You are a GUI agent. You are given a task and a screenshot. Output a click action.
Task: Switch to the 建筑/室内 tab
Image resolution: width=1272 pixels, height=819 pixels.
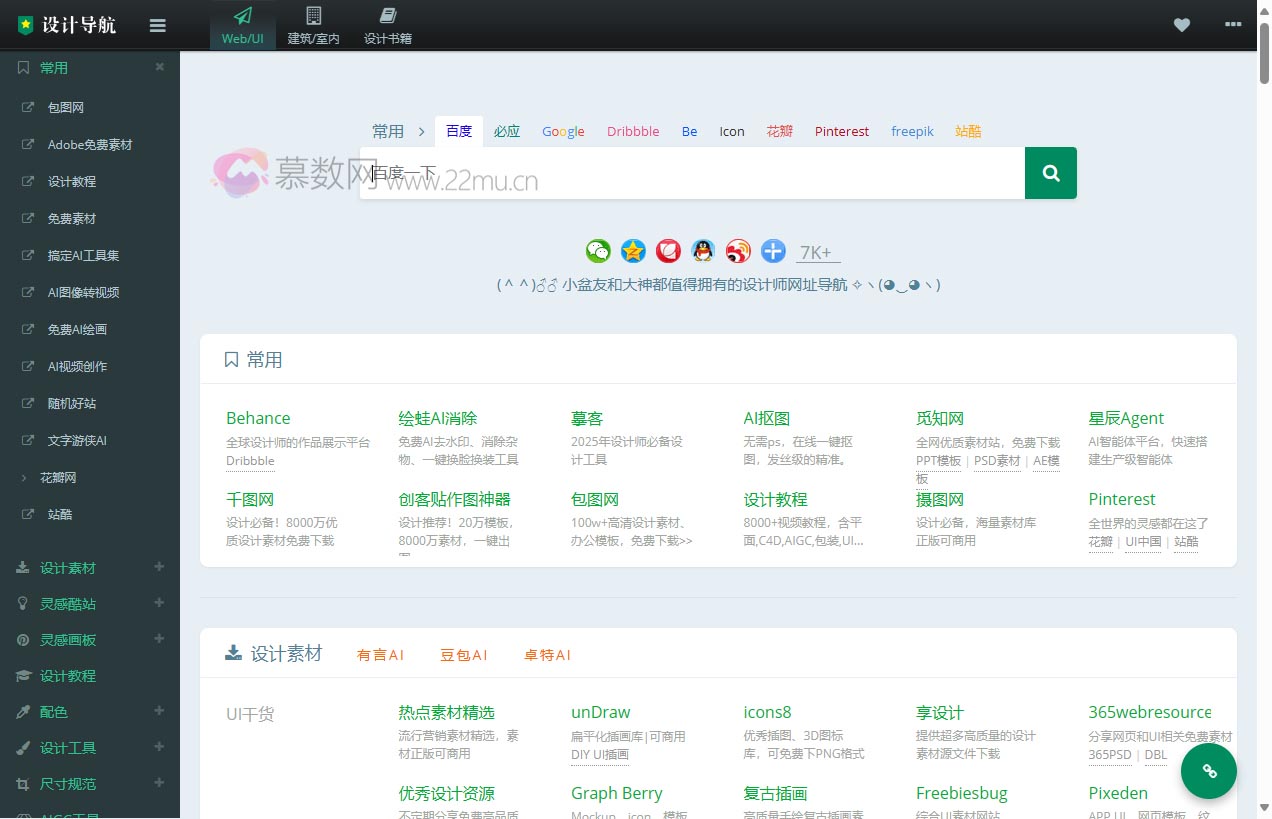[x=313, y=24]
